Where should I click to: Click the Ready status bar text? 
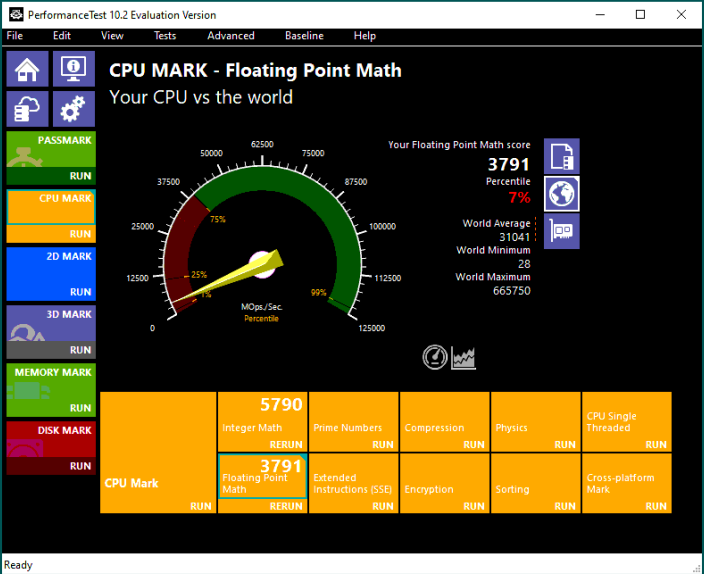tap(18, 565)
